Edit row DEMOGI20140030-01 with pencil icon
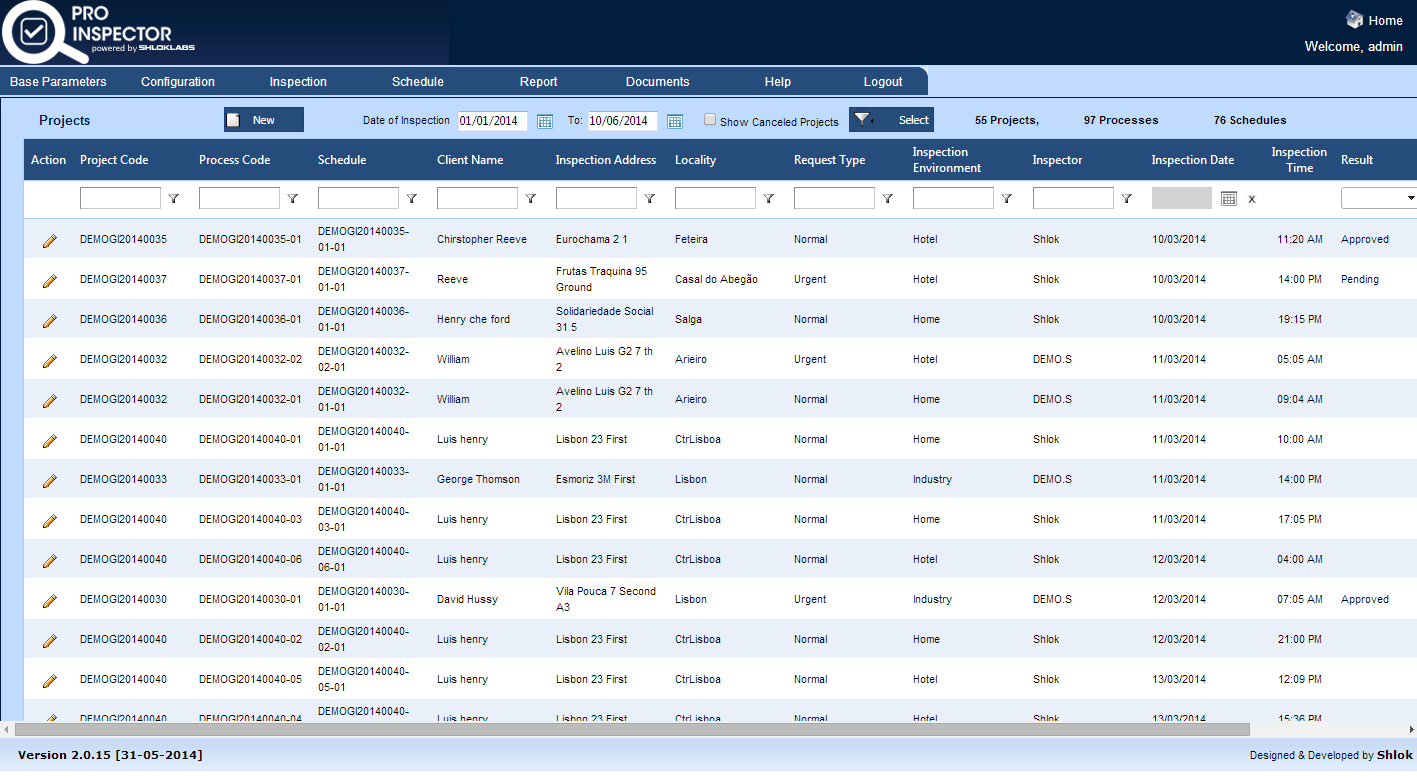Image resolution: width=1417 pixels, height=778 pixels. pos(49,601)
